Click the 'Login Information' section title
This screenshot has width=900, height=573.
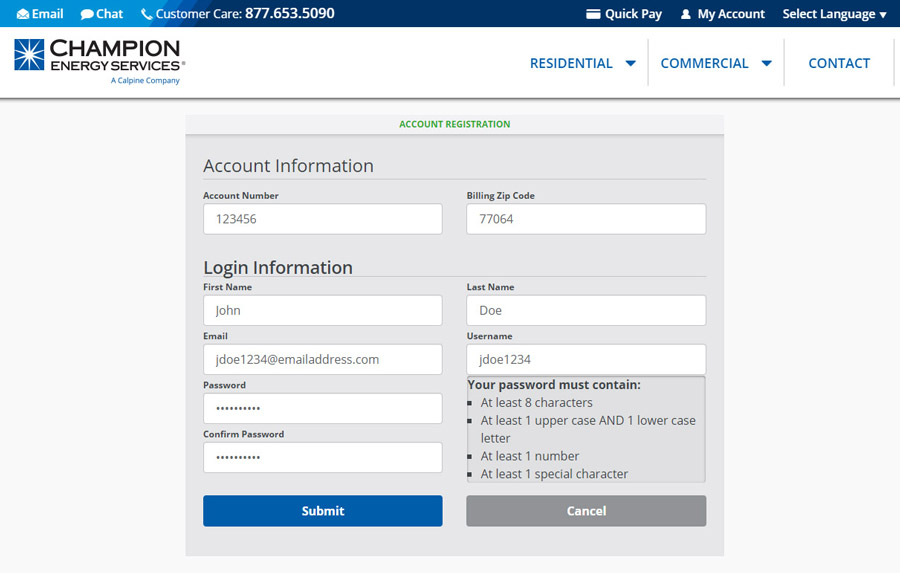(x=278, y=268)
